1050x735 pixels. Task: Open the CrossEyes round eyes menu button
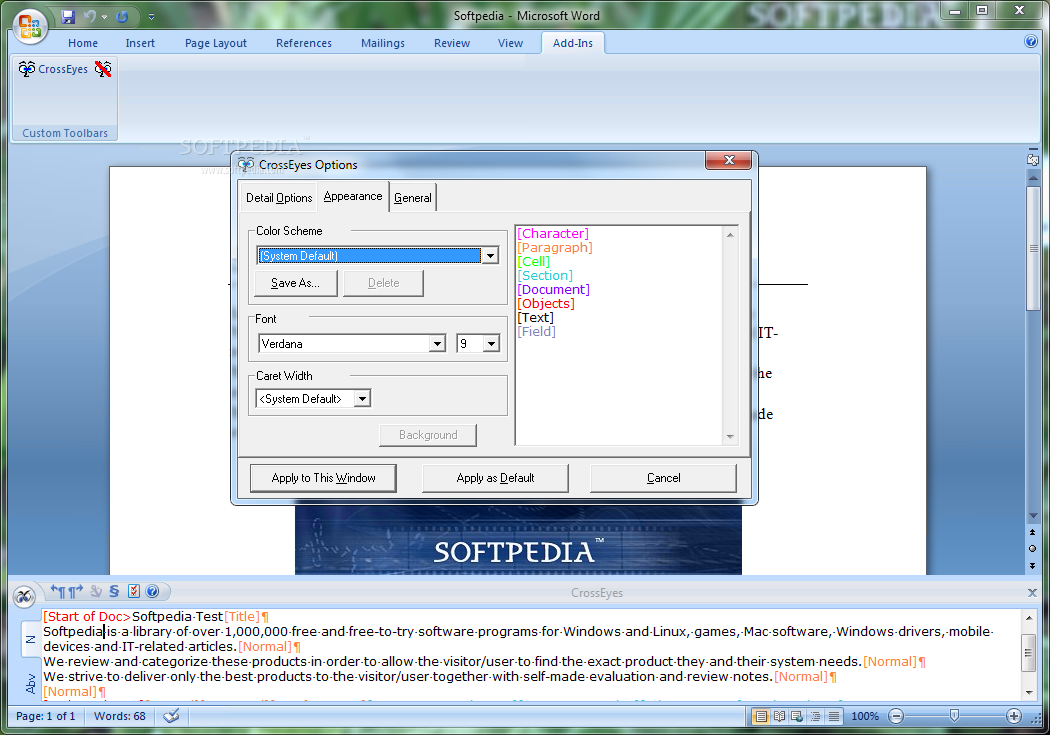(24, 596)
